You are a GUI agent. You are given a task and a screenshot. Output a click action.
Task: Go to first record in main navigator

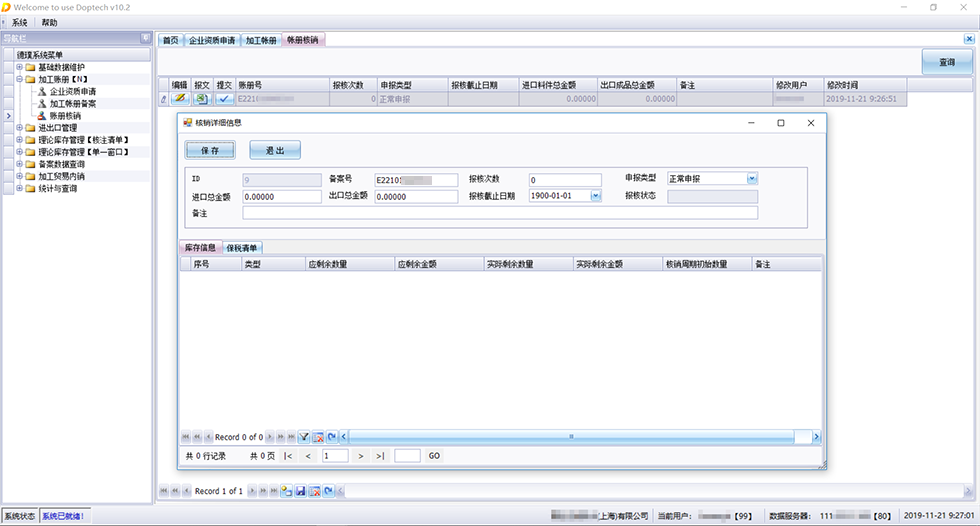[164, 491]
